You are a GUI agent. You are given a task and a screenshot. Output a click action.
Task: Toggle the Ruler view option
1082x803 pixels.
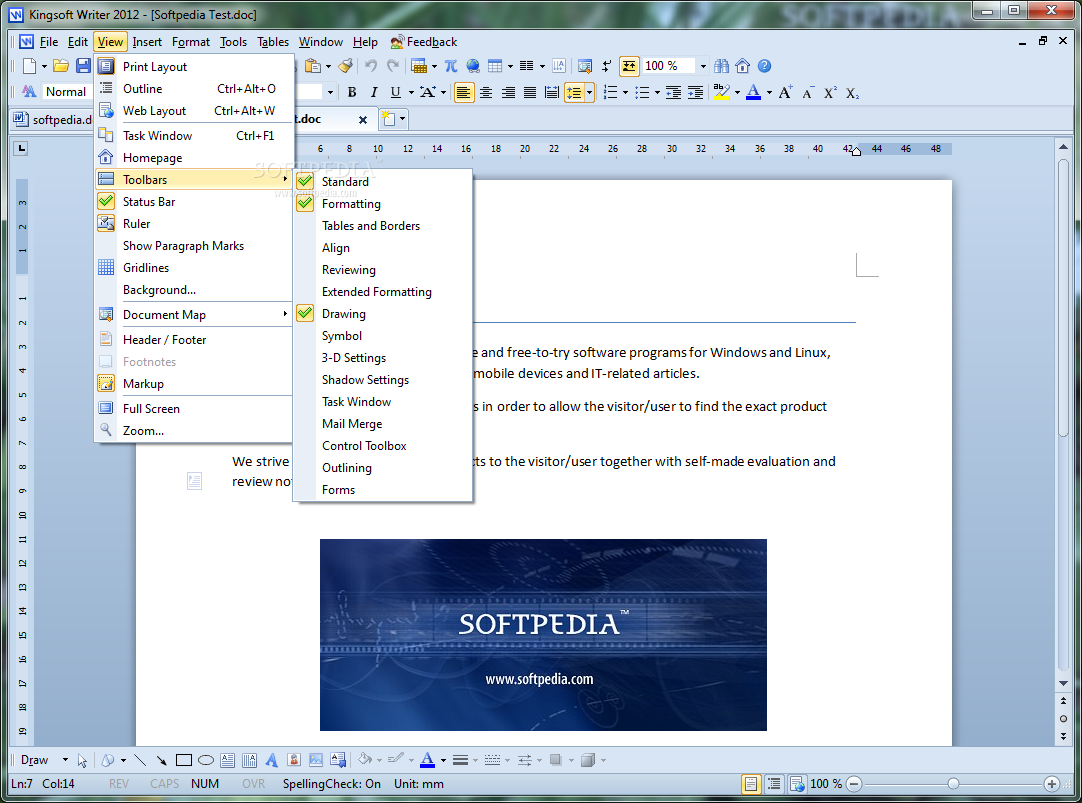point(194,224)
